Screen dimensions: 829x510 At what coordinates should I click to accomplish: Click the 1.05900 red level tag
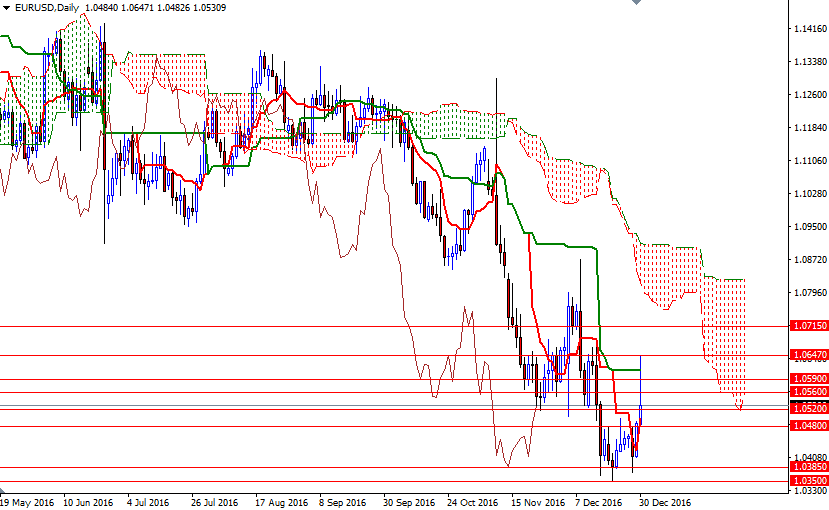point(808,378)
